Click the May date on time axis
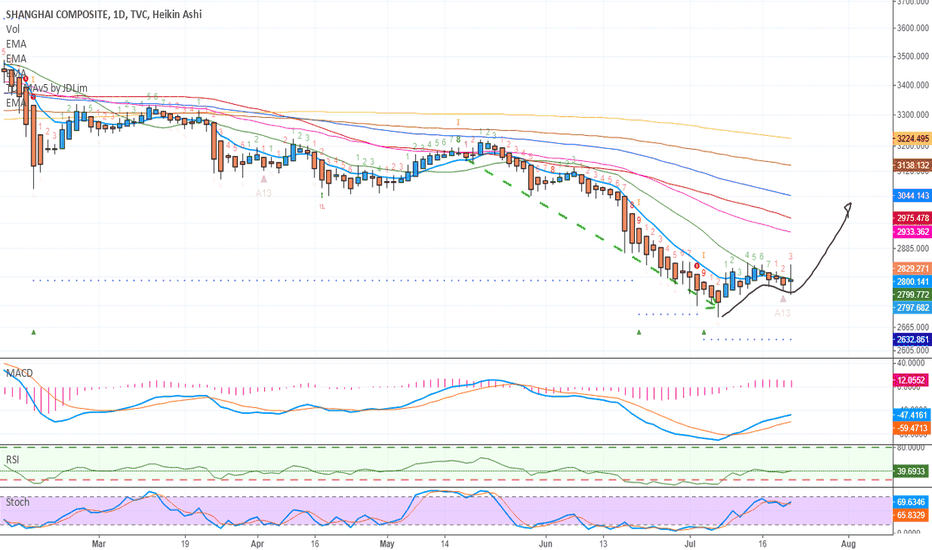 (x=387, y=543)
